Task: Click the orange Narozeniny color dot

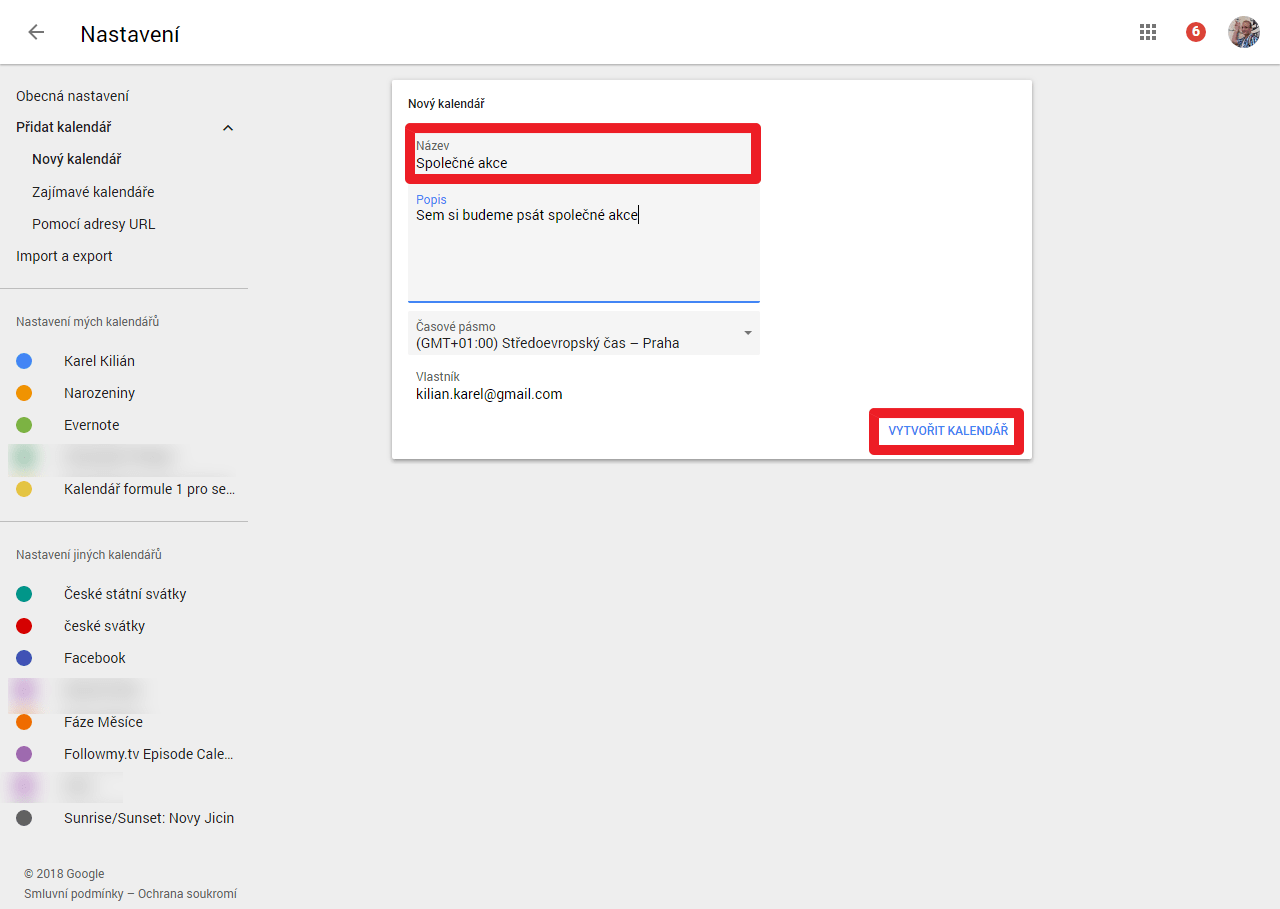Action: [x=24, y=393]
